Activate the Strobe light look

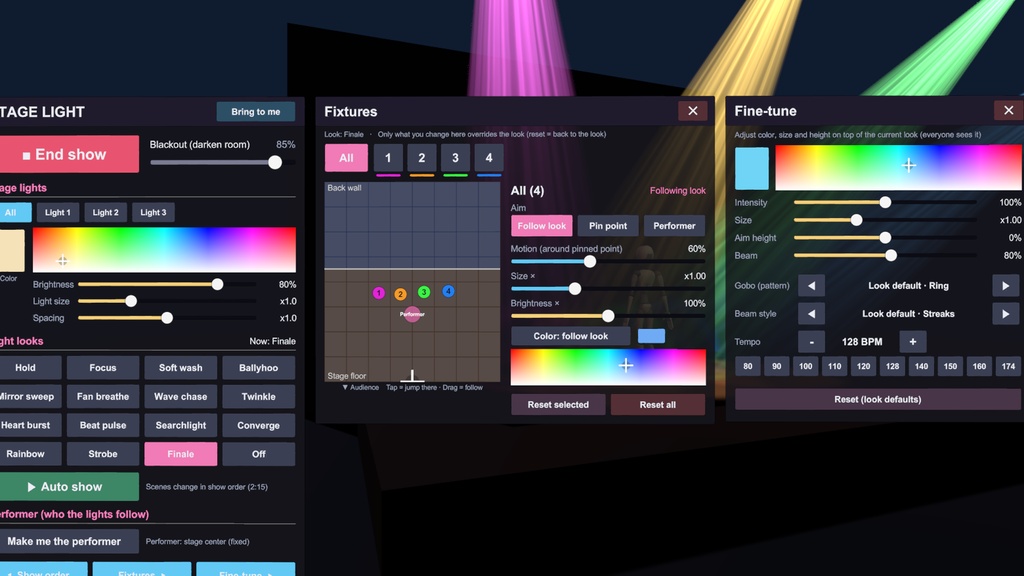click(x=103, y=454)
